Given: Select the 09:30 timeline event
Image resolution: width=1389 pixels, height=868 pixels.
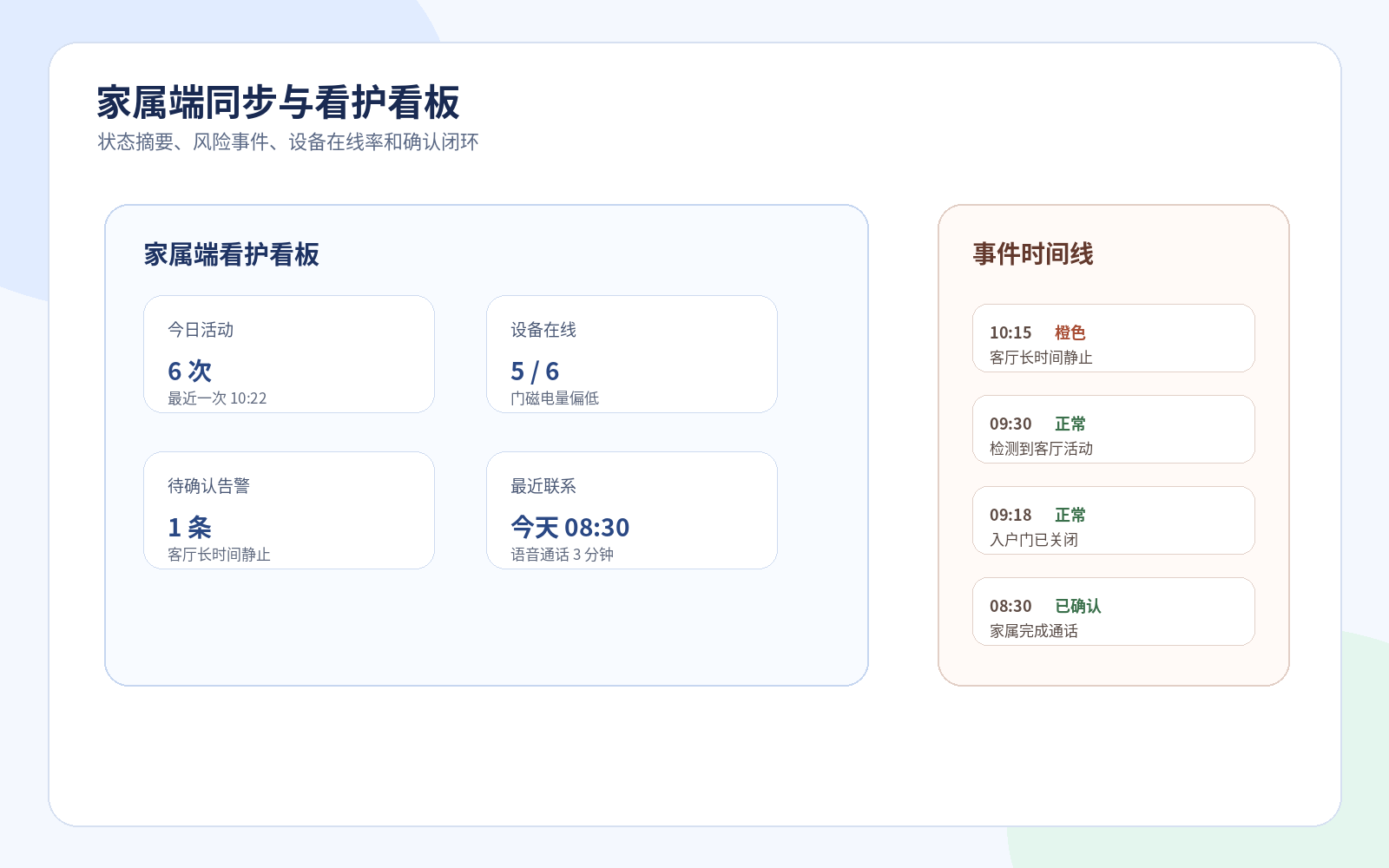Looking at the screenshot, I should (1114, 429).
